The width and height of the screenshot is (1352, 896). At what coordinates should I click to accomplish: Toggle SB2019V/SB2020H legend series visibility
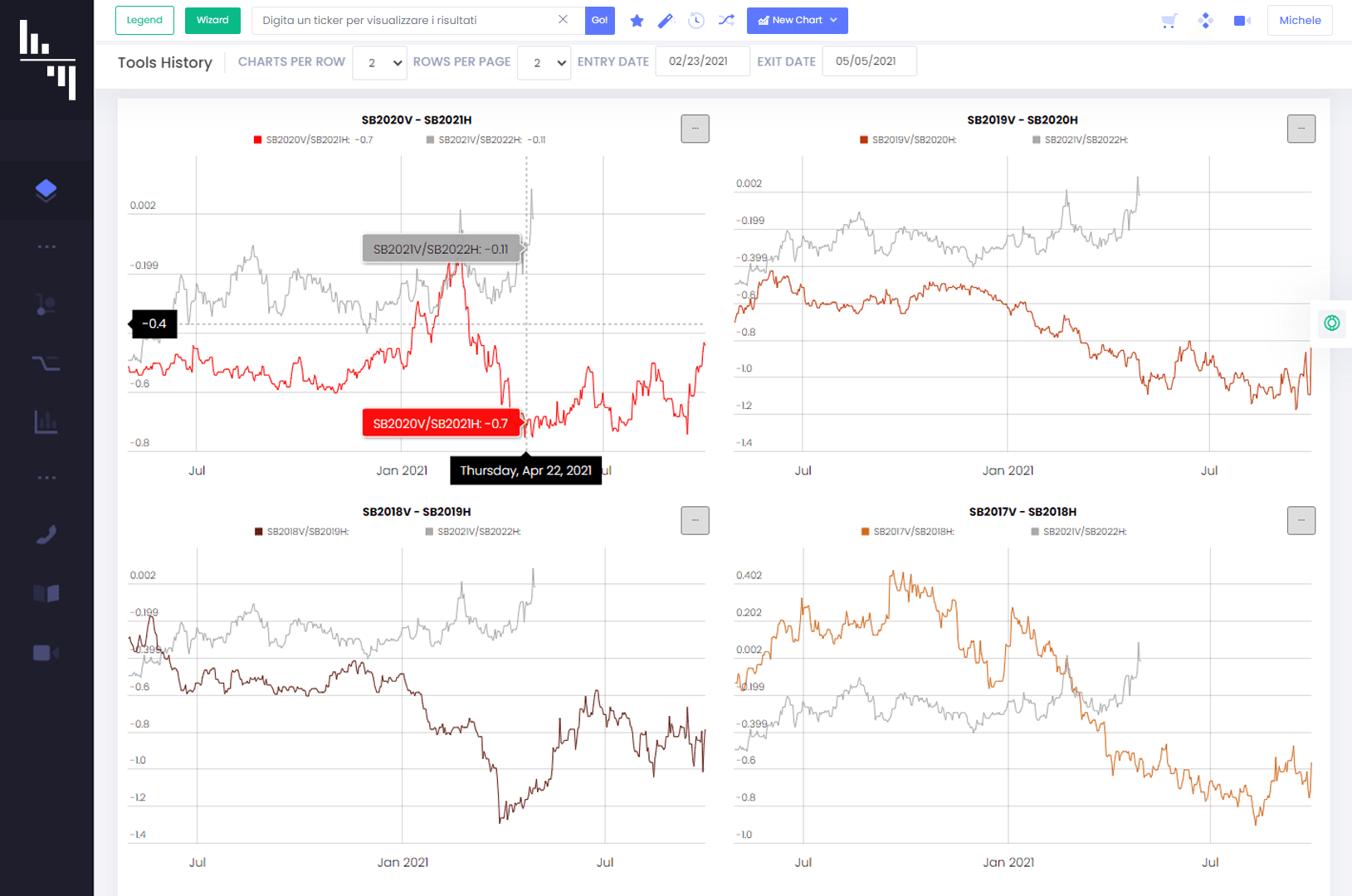pos(909,139)
